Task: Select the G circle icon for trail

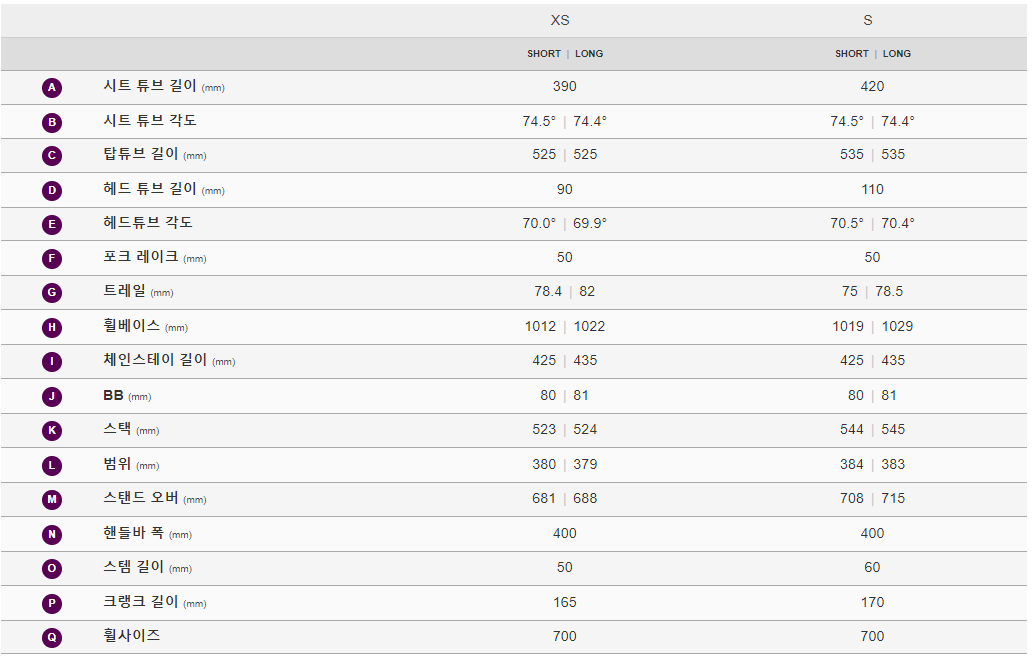Action: 52,293
